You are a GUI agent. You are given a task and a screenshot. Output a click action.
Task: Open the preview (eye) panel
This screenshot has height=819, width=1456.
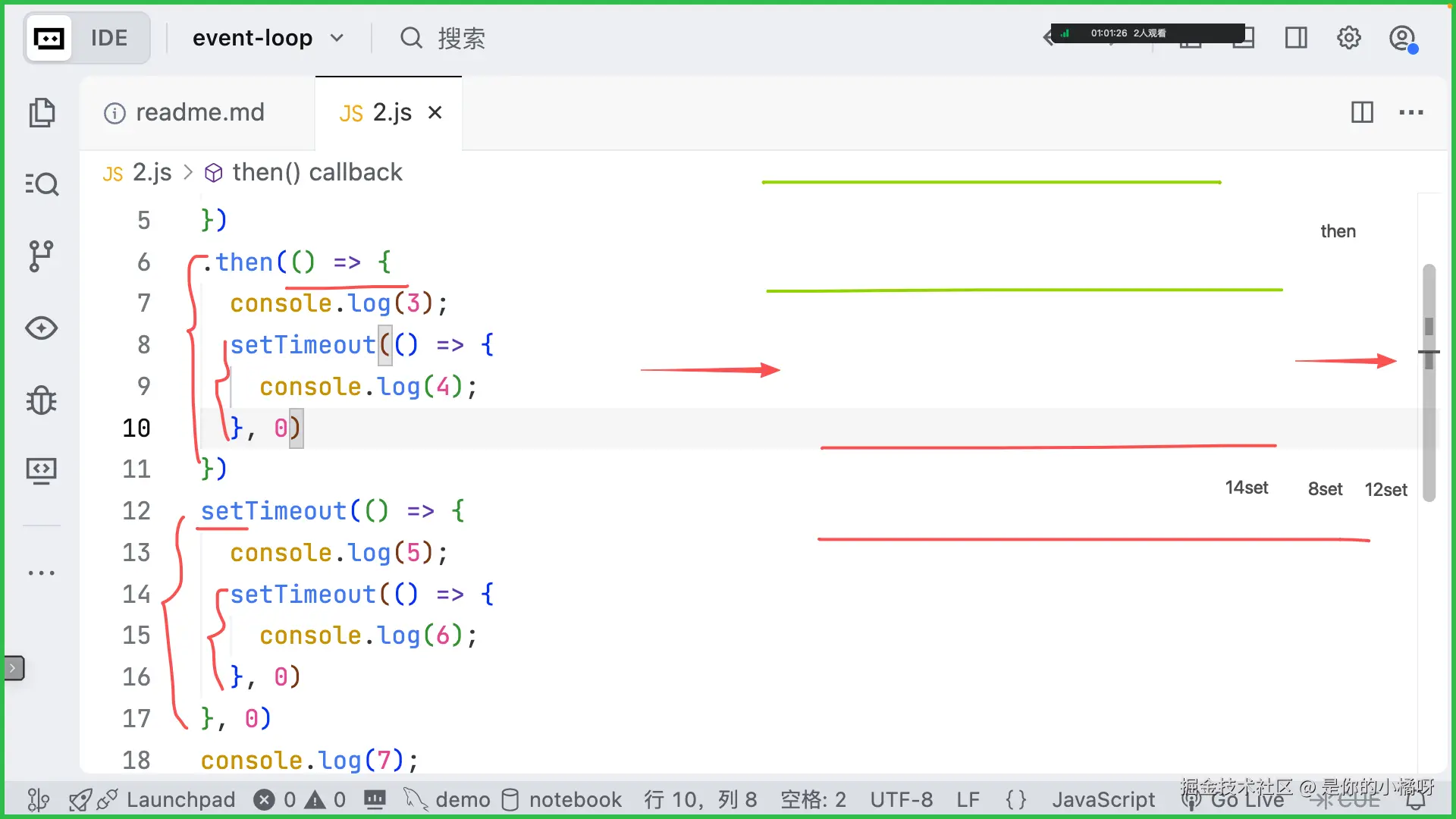(42, 328)
